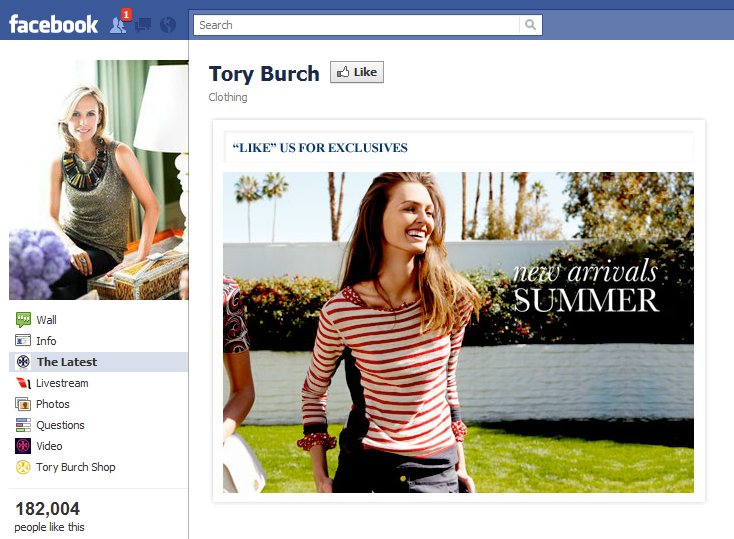The height and width of the screenshot is (539, 734).
Task: Click The Latest logo icon
Action: click(x=23, y=362)
